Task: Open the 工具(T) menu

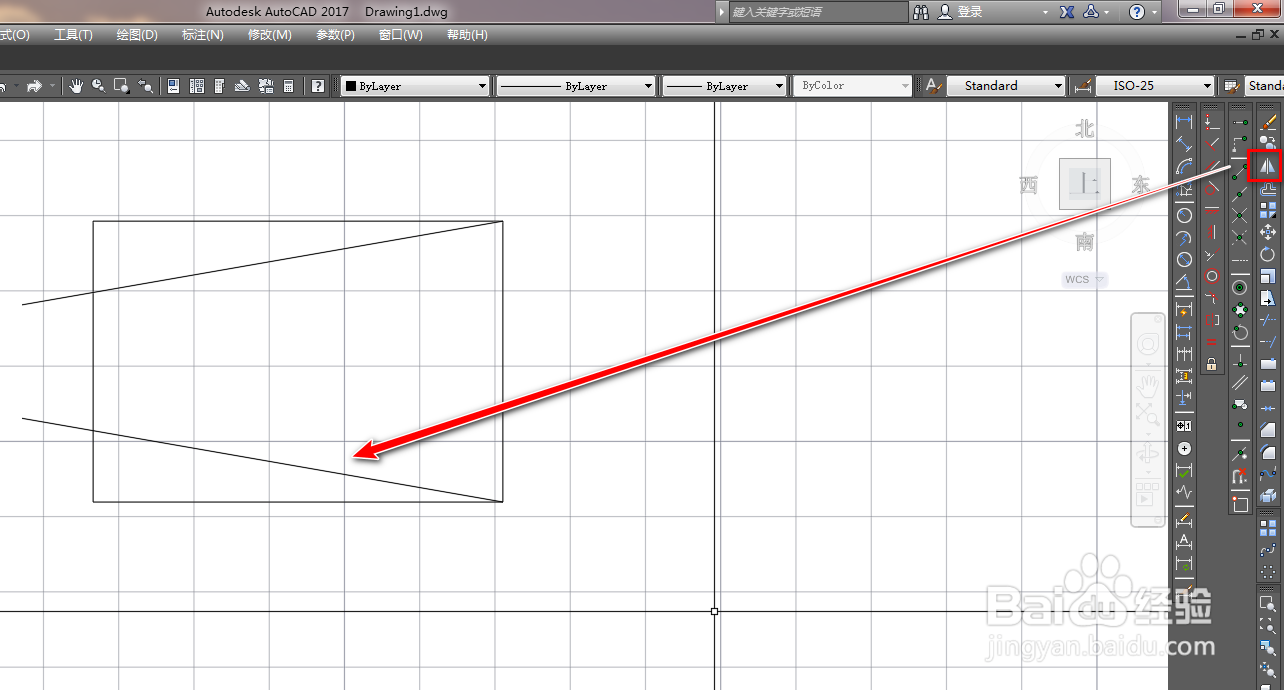Action: pyautogui.click(x=73, y=35)
